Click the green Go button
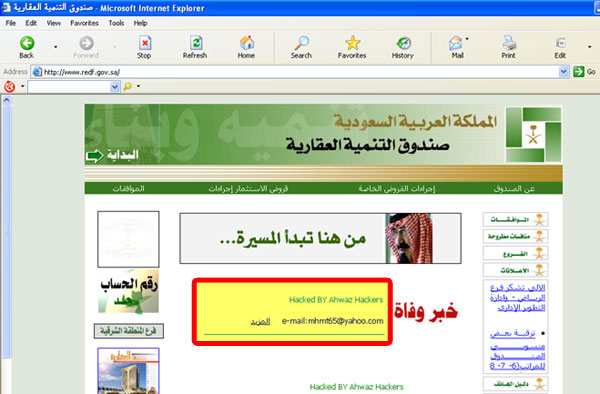600x394 pixels. pos(584,72)
